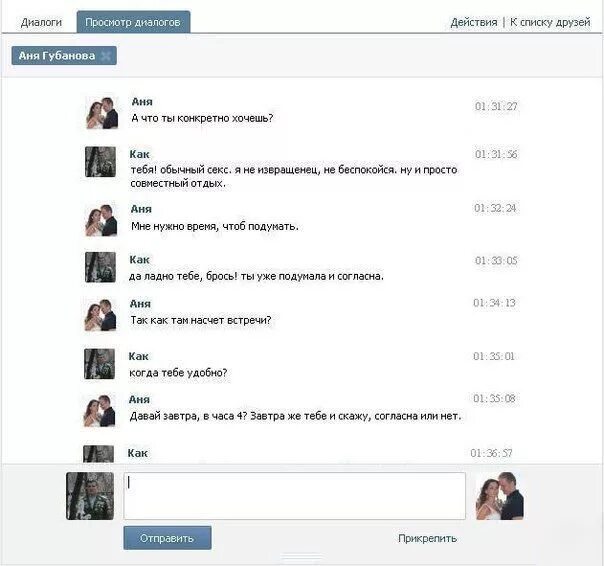The image size is (604, 566).
Task: Click the Отправить button
Action: [x=167, y=538]
